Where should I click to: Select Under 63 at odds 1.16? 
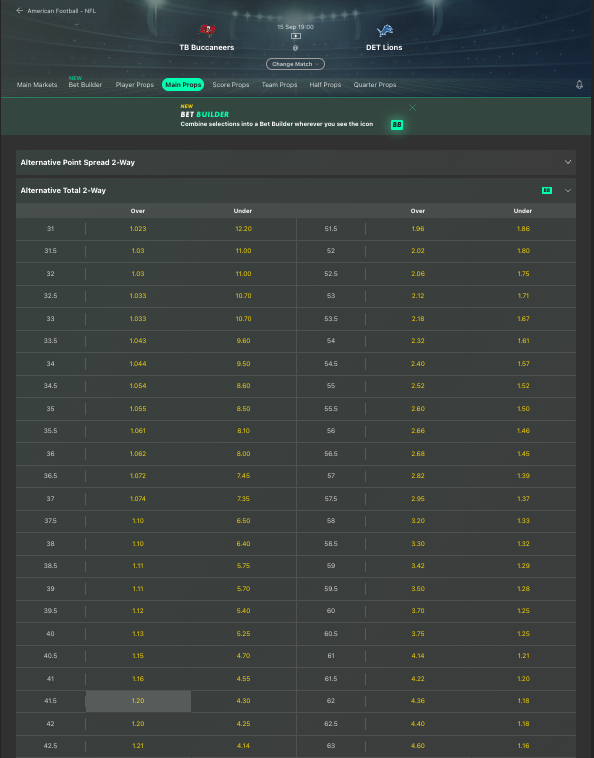(x=523, y=746)
